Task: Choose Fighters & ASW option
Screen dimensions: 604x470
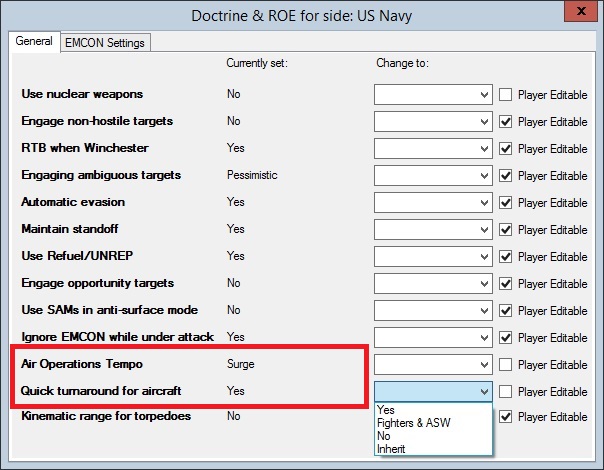Action: pos(433,423)
